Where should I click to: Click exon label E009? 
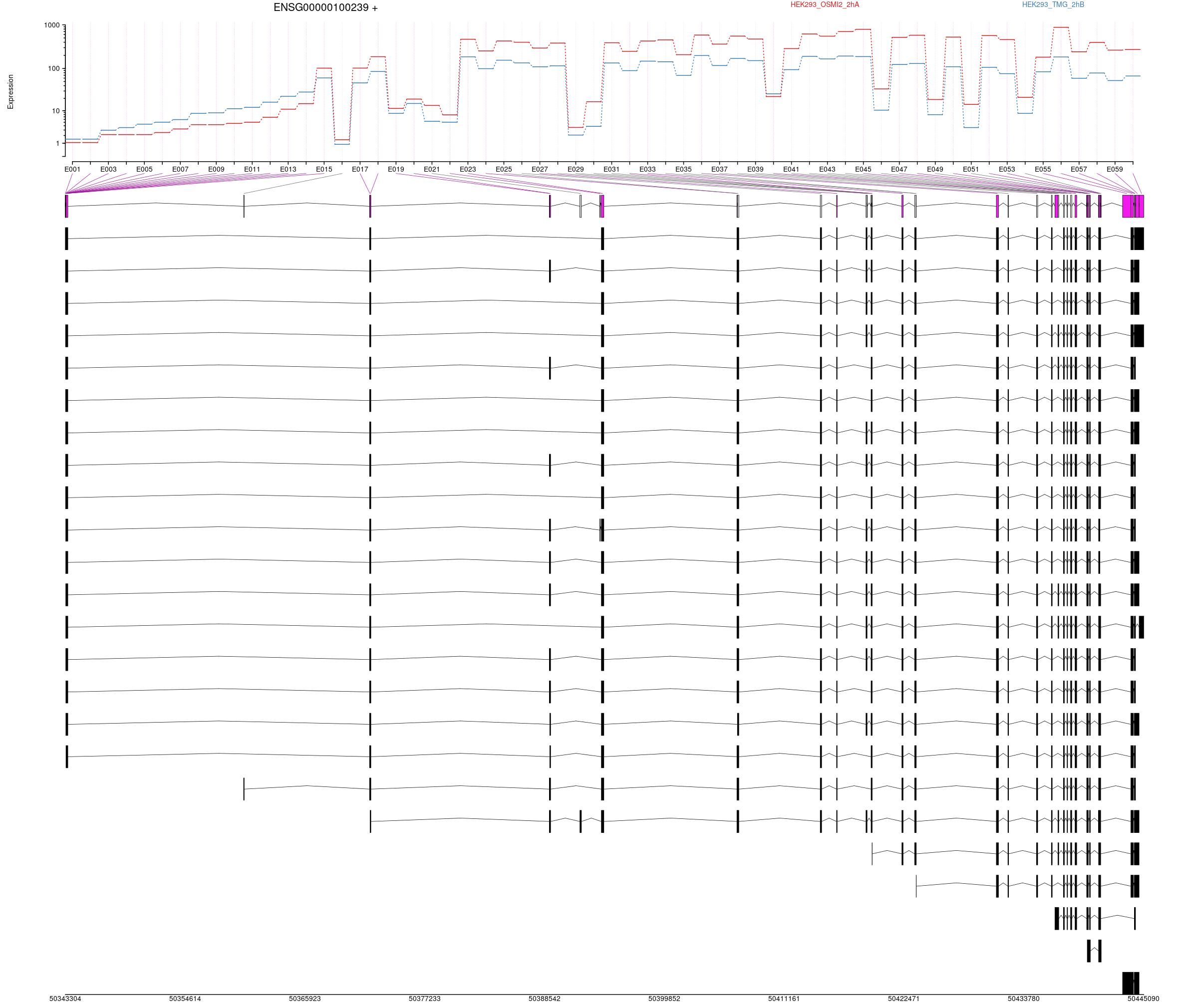click(x=216, y=169)
